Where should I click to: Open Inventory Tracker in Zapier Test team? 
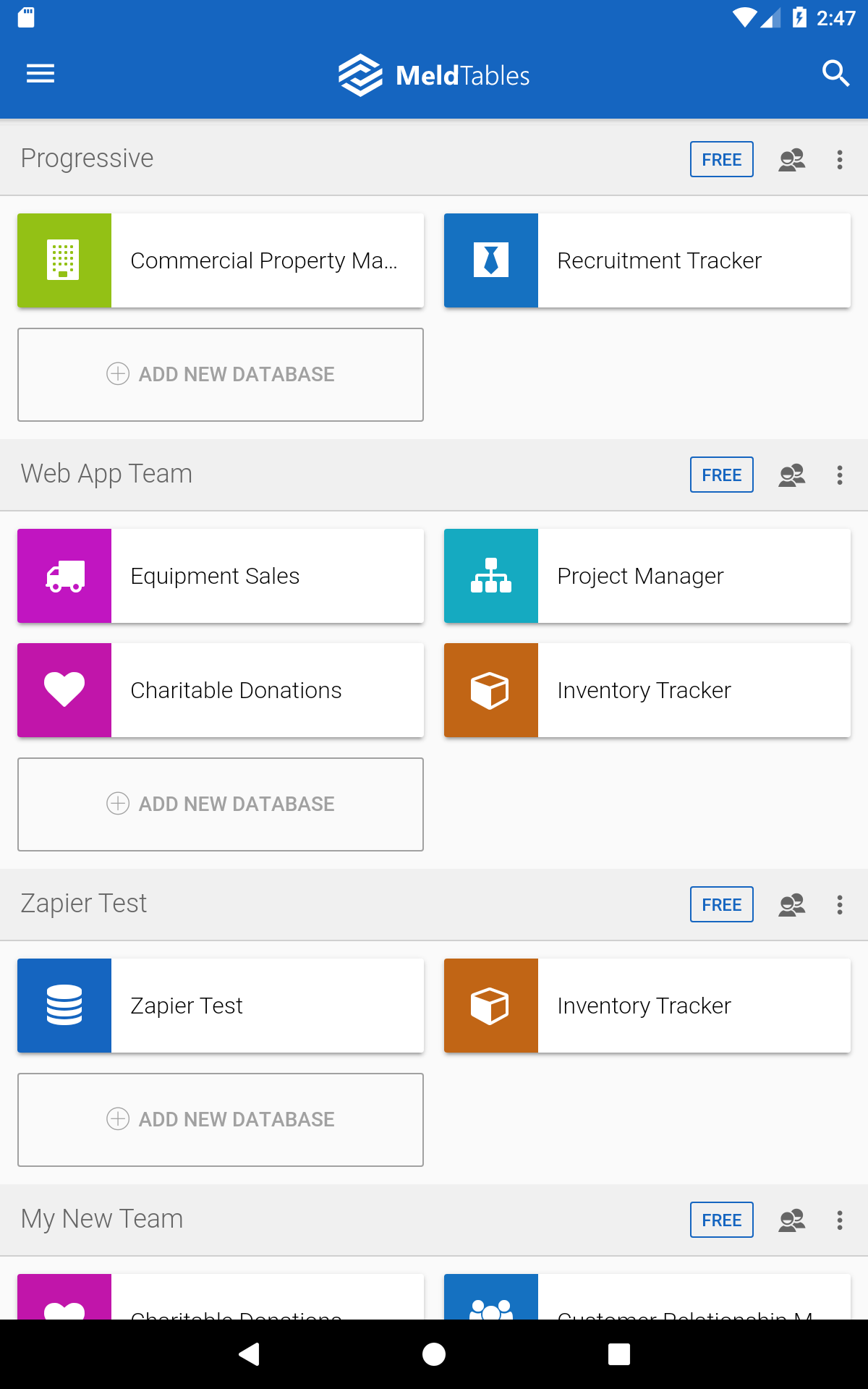click(647, 1006)
